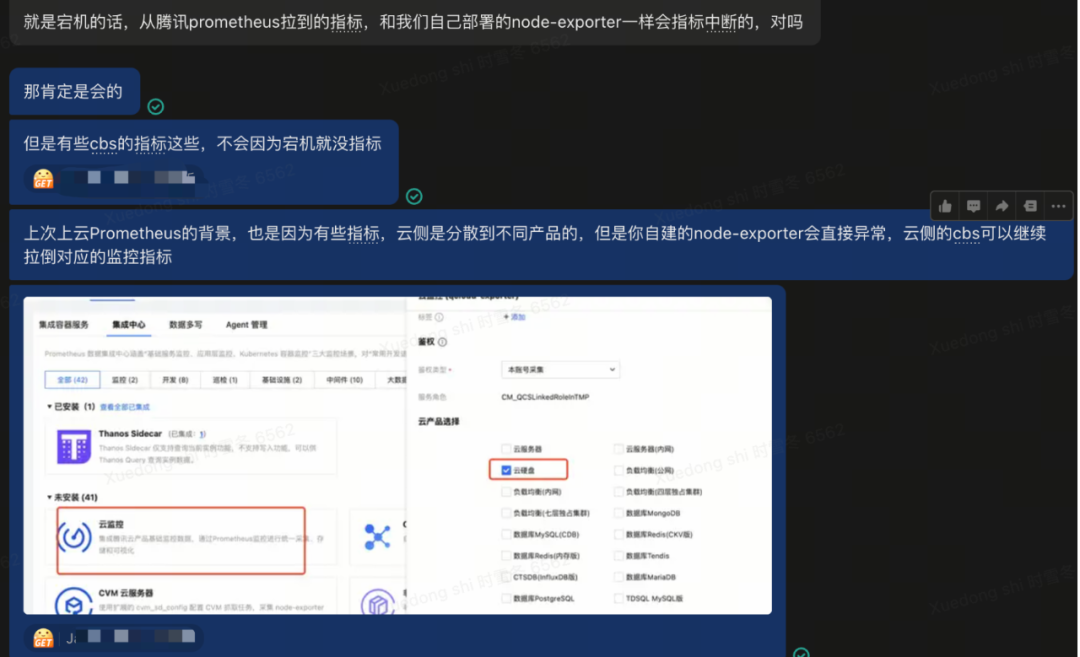Click GET emoji reaction under the screenshot image
The width and height of the screenshot is (1080, 657).
tap(43, 638)
